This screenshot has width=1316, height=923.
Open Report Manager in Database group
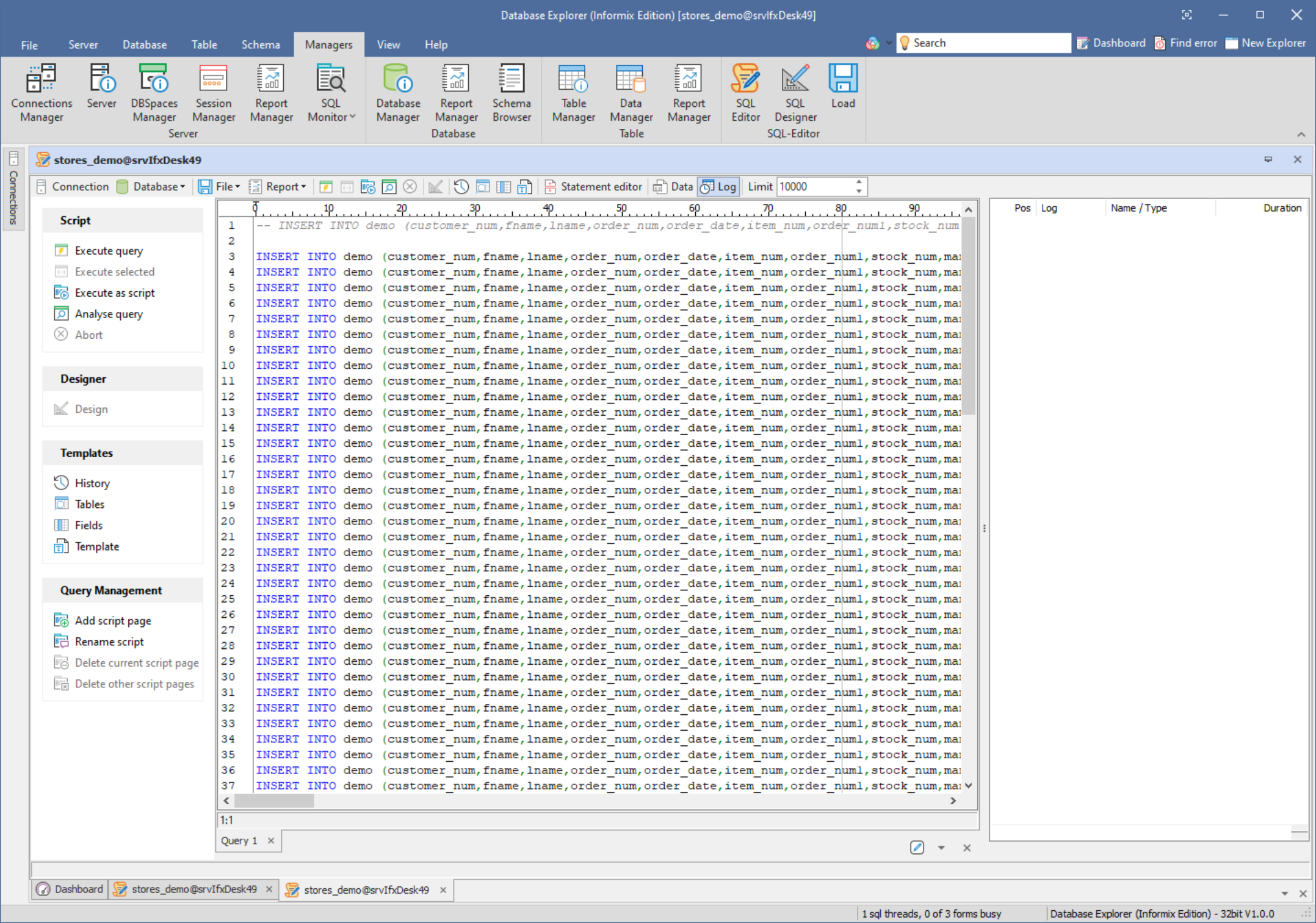[x=456, y=93]
